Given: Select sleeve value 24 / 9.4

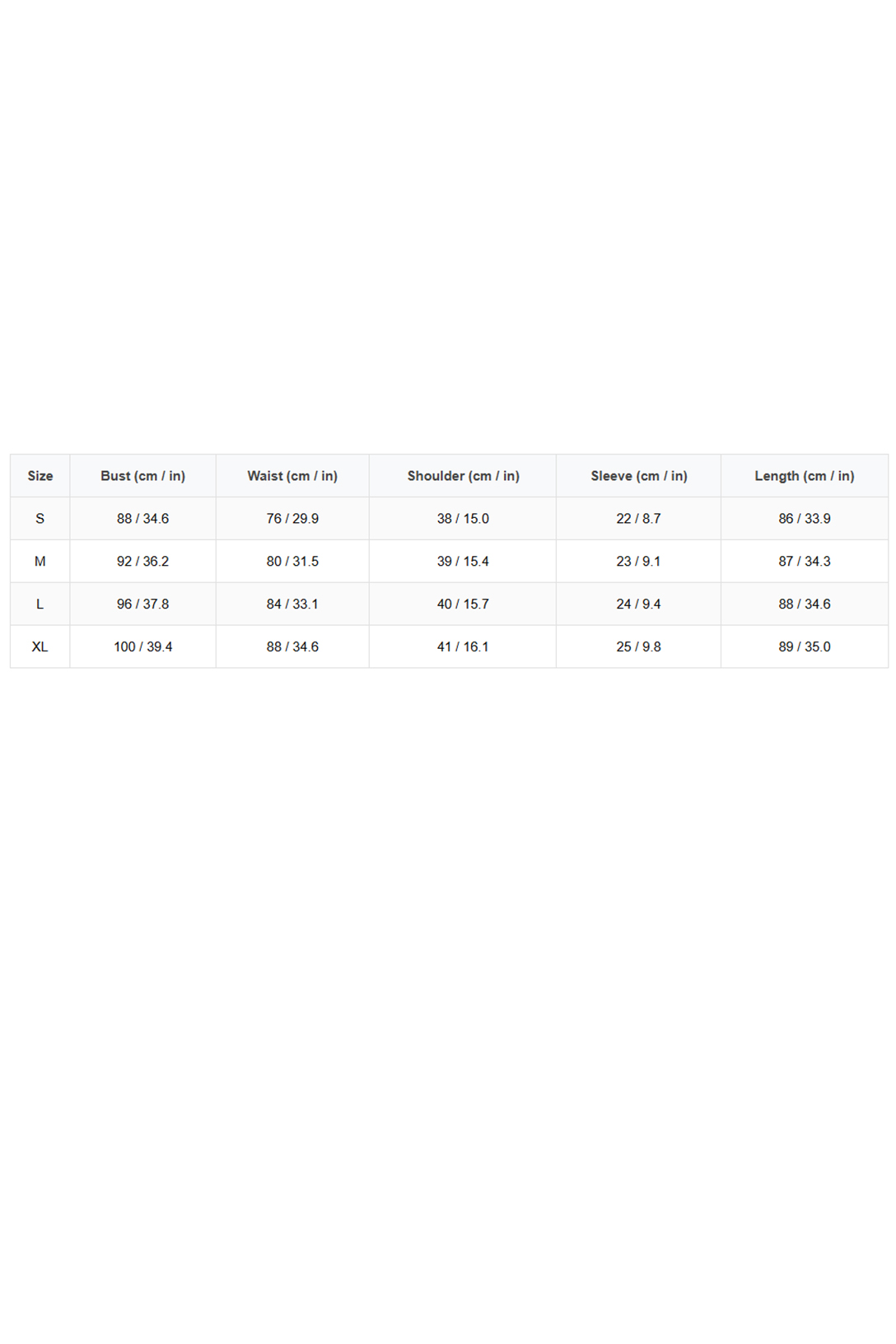Looking at the screenshot, I should pos(638,604).
